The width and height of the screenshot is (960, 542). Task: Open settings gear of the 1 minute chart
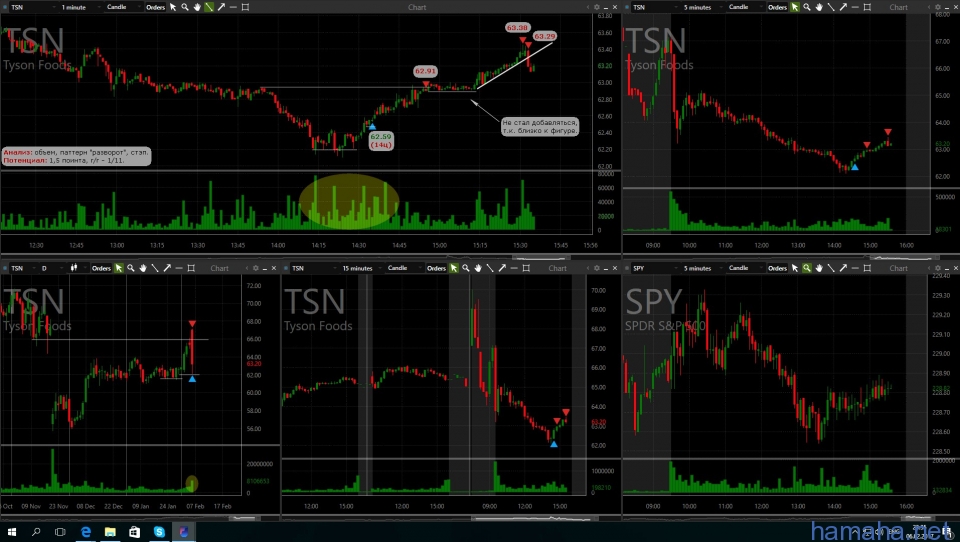(597, 7)
